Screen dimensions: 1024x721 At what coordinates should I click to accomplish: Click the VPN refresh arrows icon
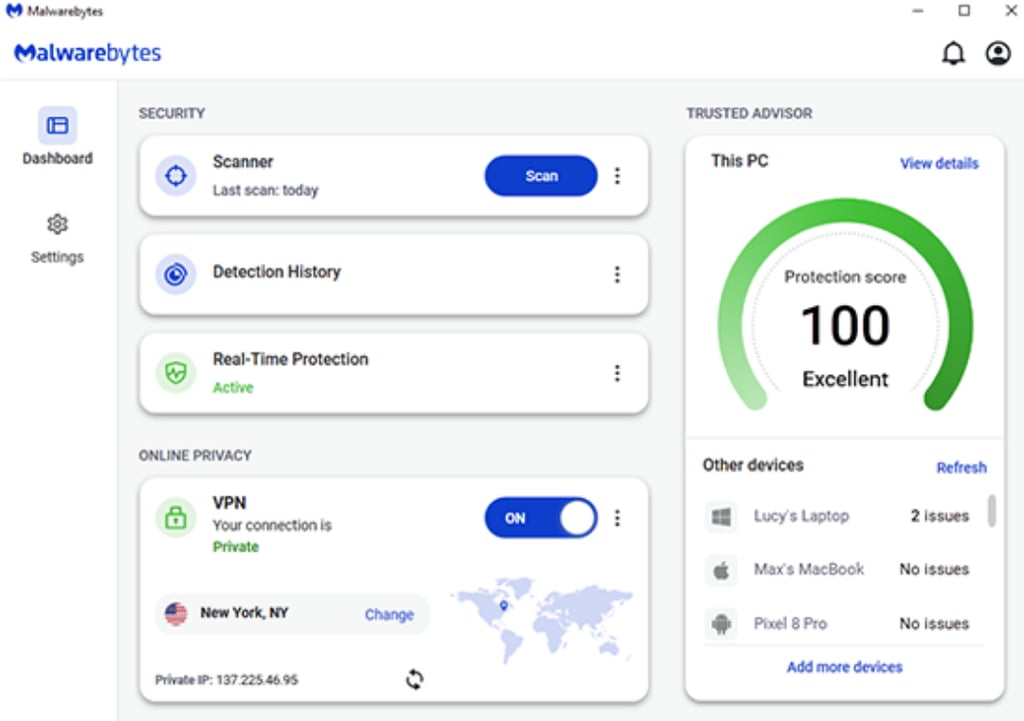(415, 679)
